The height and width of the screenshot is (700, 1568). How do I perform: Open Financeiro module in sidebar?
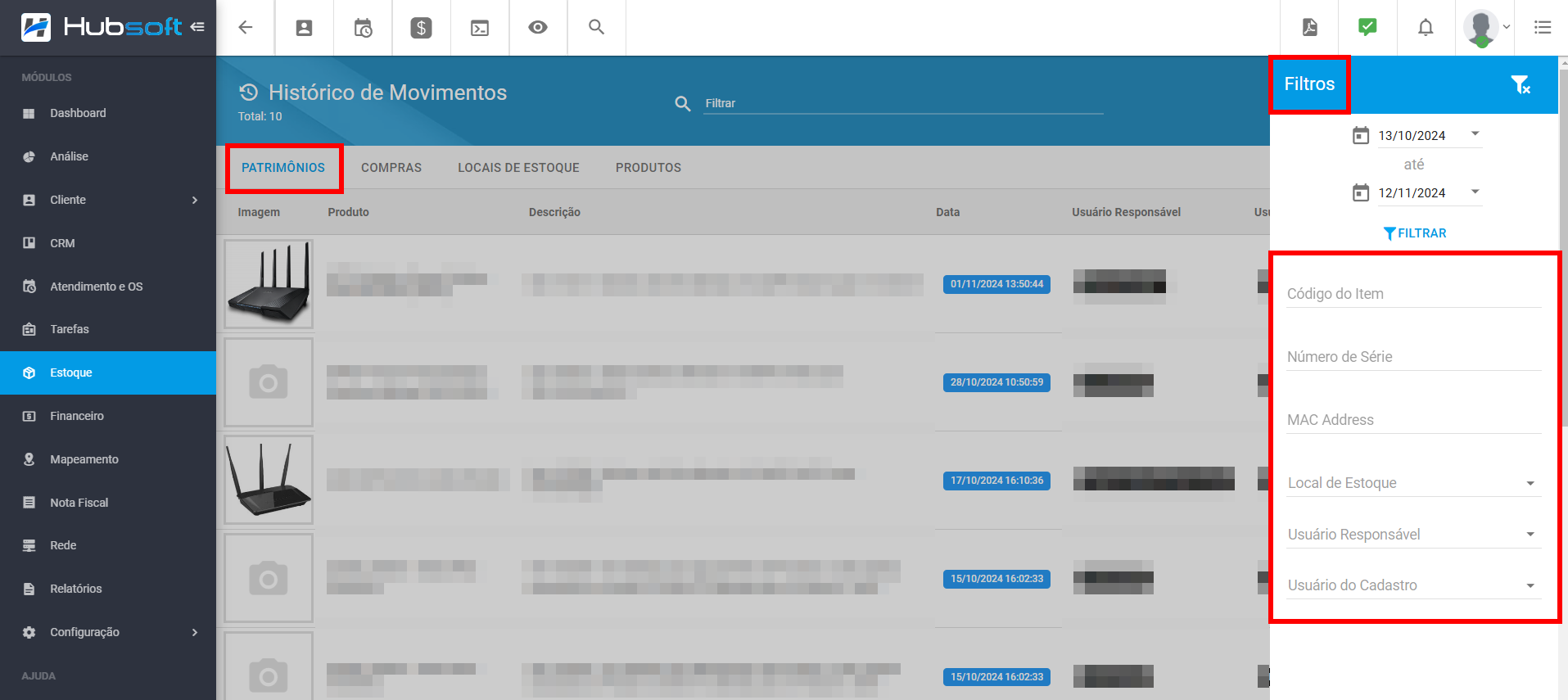click(108, 416)
